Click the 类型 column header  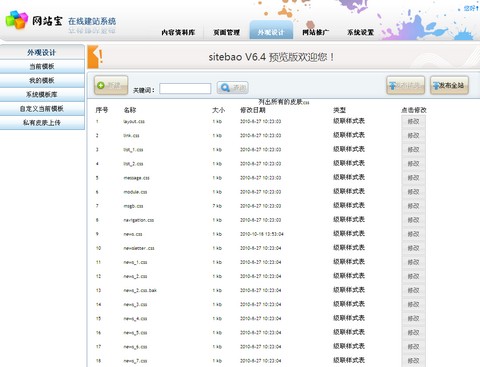pyautogui.click(x=340, y=110)
